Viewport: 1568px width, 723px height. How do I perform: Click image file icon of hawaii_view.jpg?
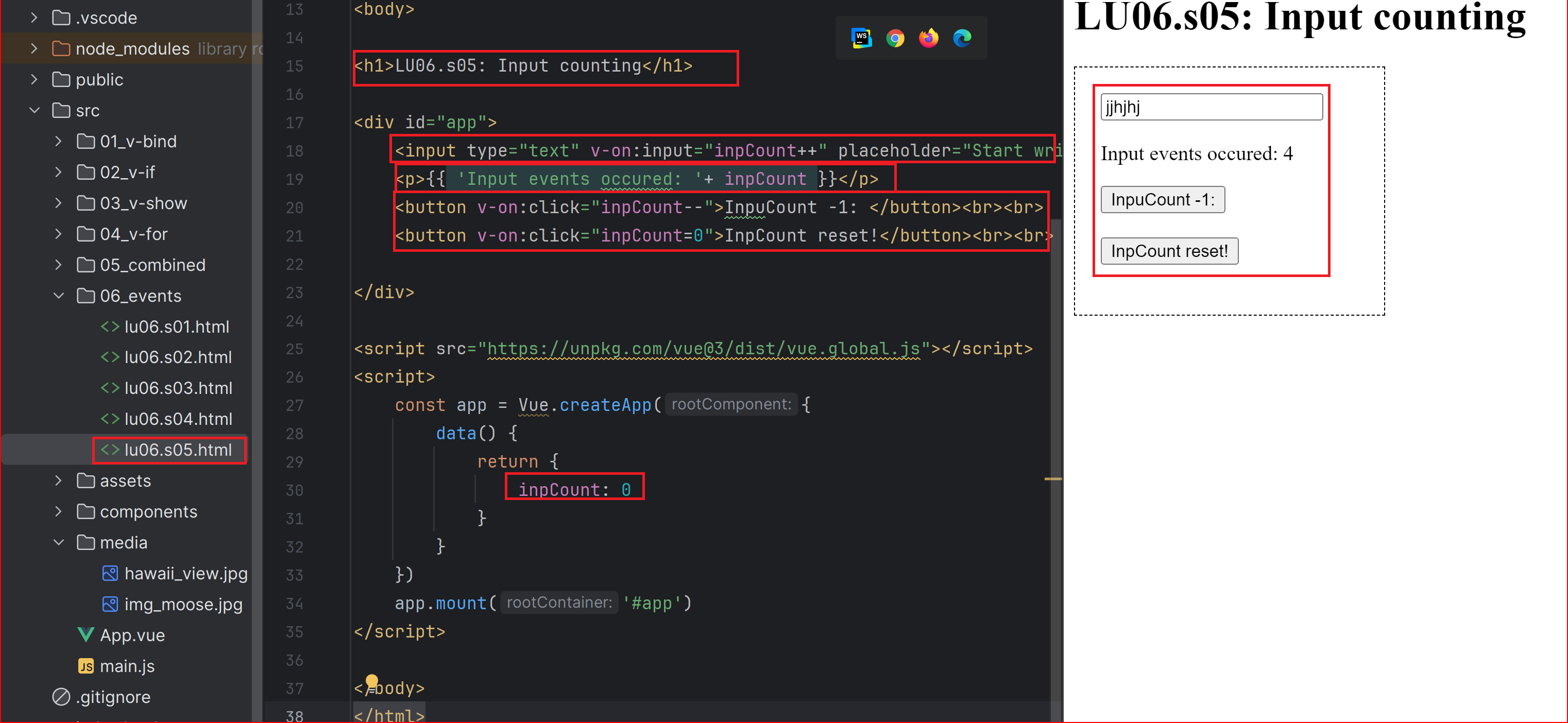tap(110, 573)
